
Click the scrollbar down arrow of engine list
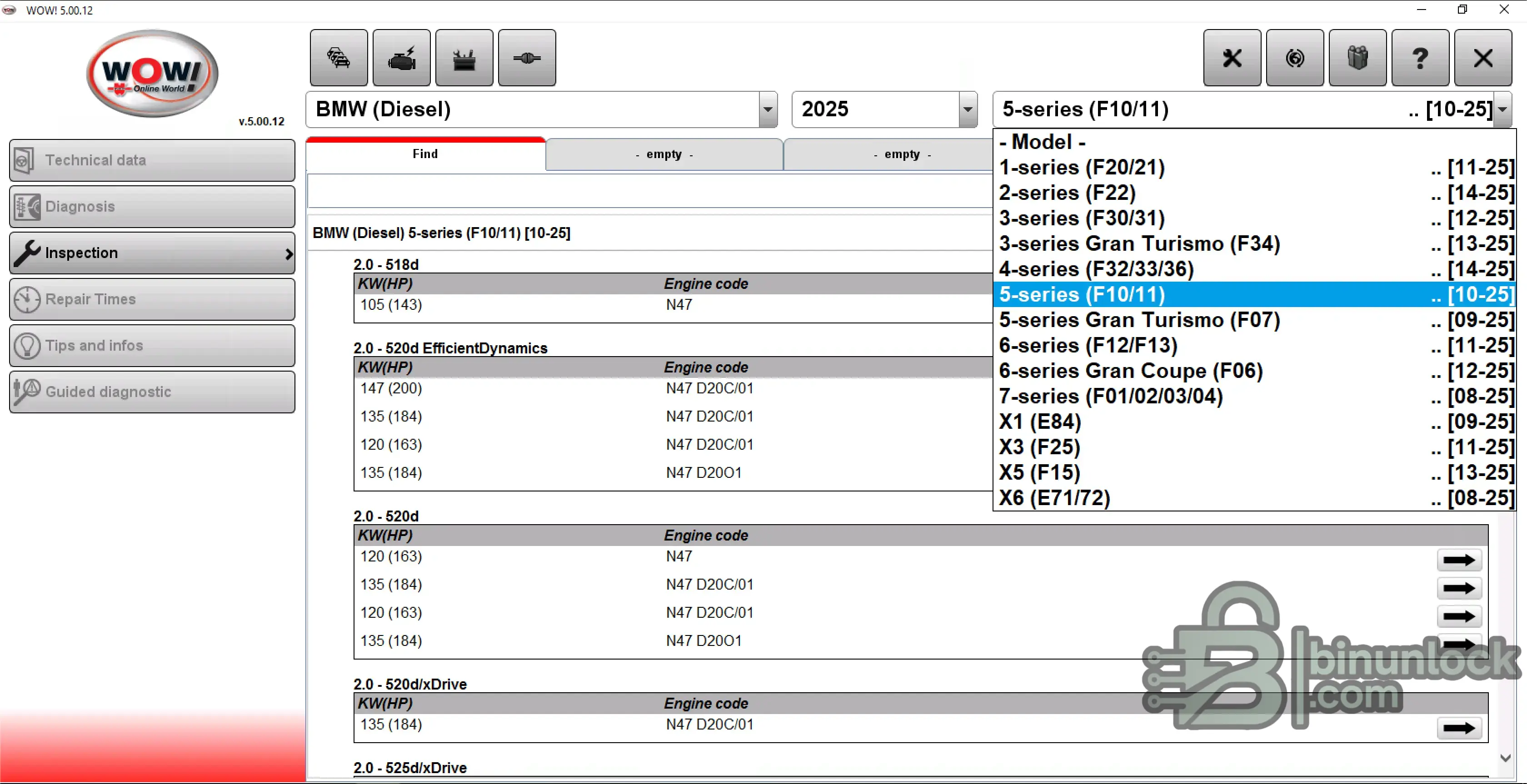click(x=1506, y=758)
